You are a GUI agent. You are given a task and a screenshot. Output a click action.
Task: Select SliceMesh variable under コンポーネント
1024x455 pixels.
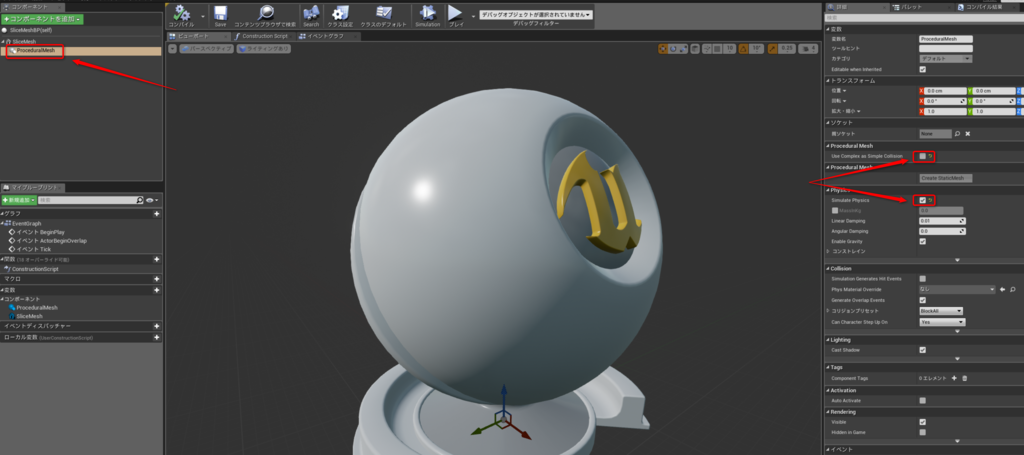click(x=26, y=316)
